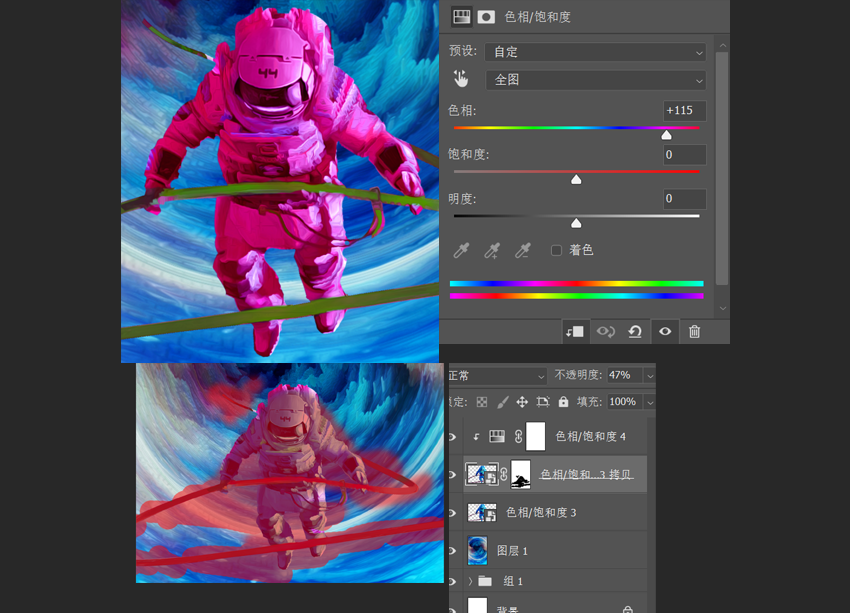
Task: Click the folder icon of 组 1
Action: tap(485, 581)
